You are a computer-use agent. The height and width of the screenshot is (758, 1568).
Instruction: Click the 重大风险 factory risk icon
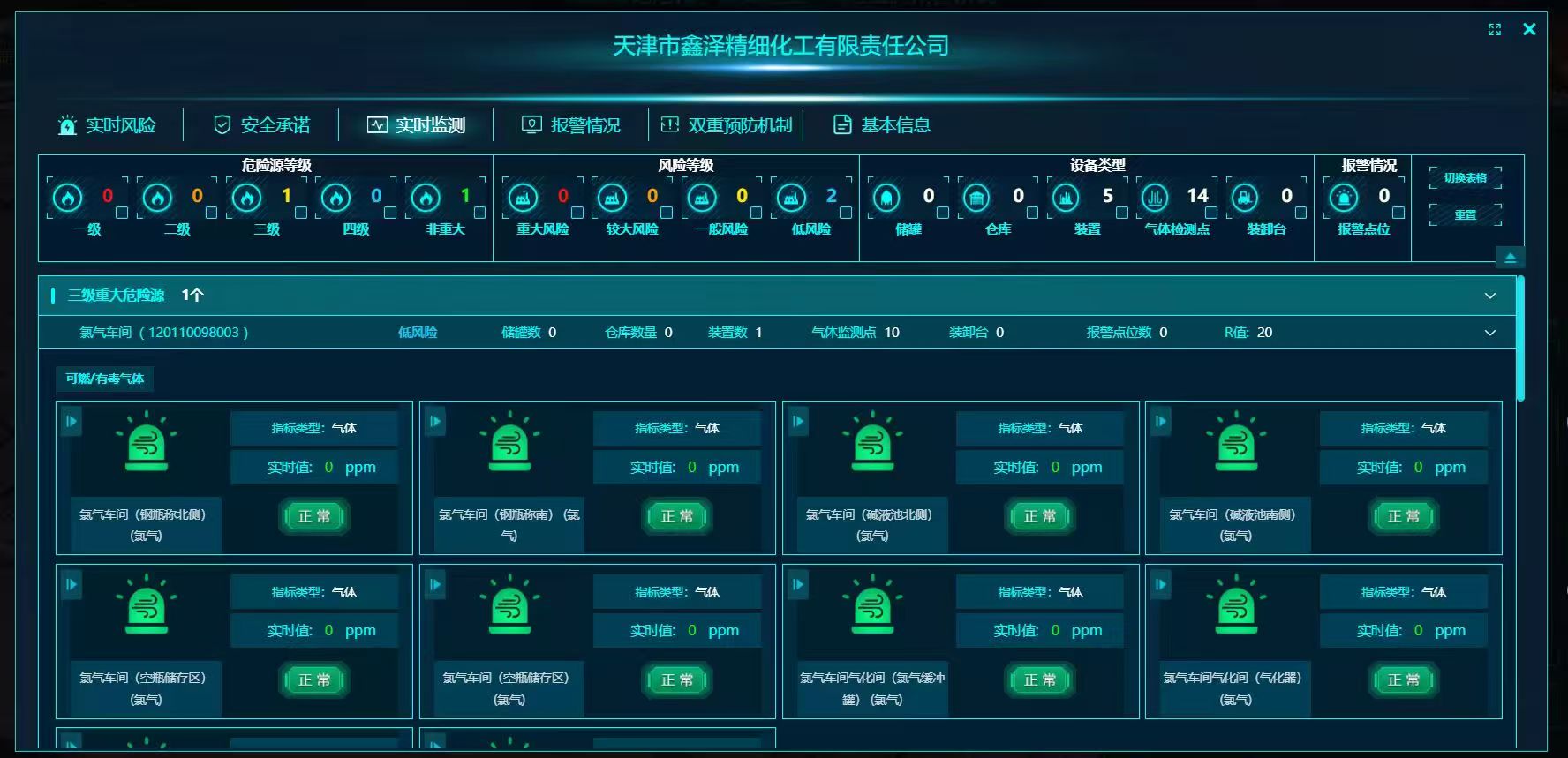pos(524,198)
